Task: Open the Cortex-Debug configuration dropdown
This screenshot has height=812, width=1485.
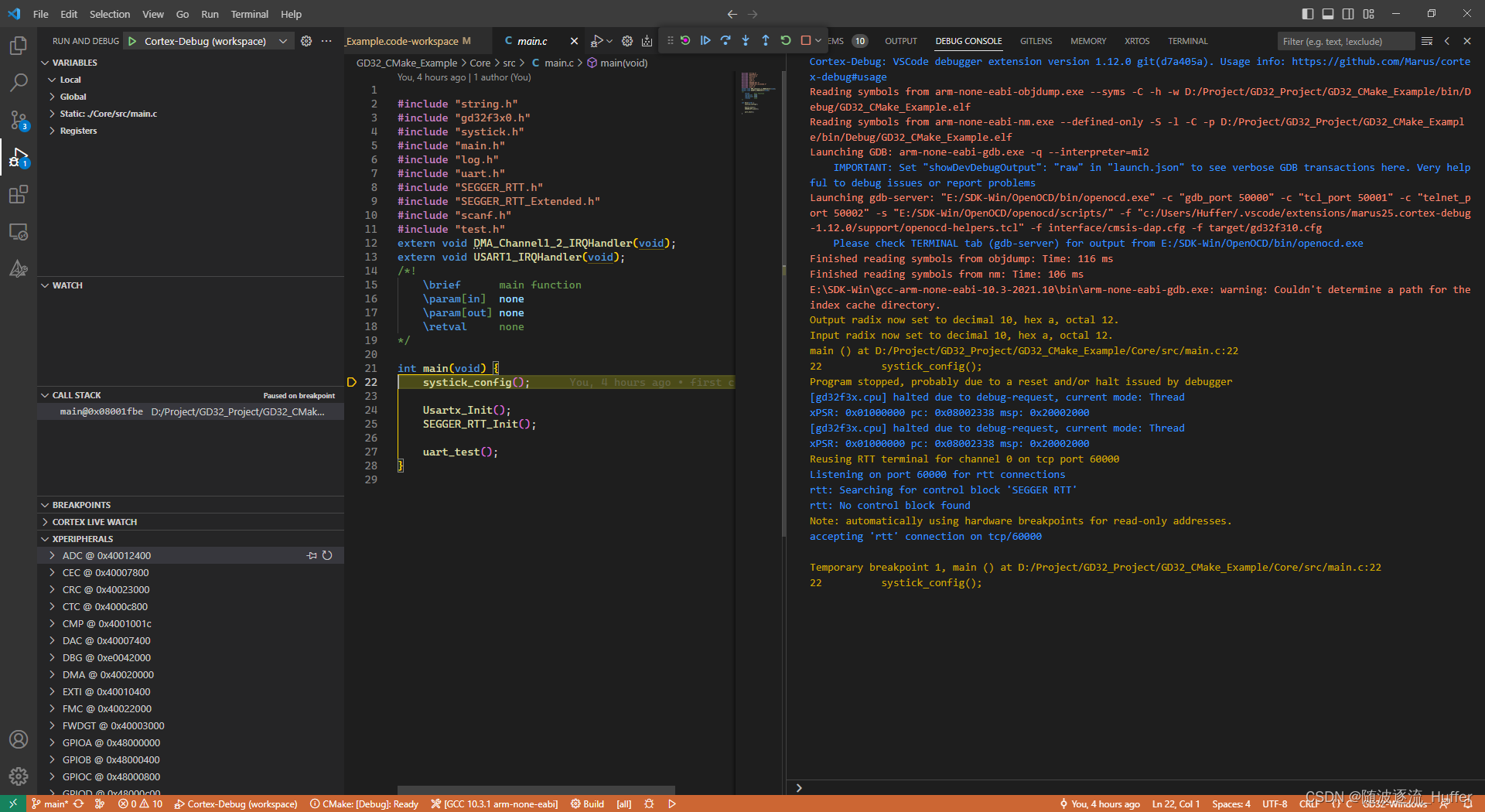Action: (x=283, y=41)
